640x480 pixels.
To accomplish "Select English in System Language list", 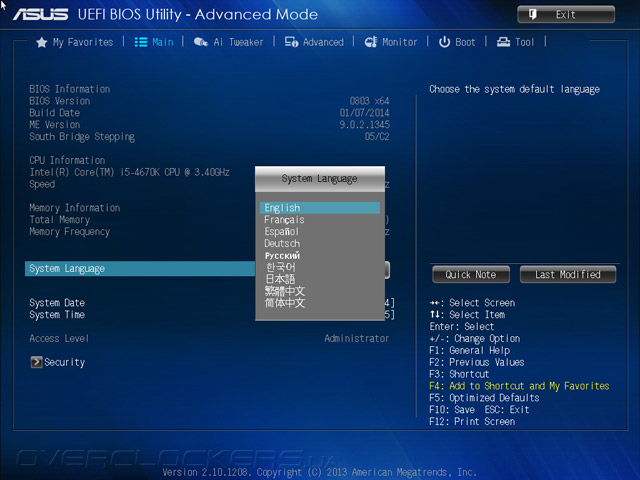I will point(320,208).
